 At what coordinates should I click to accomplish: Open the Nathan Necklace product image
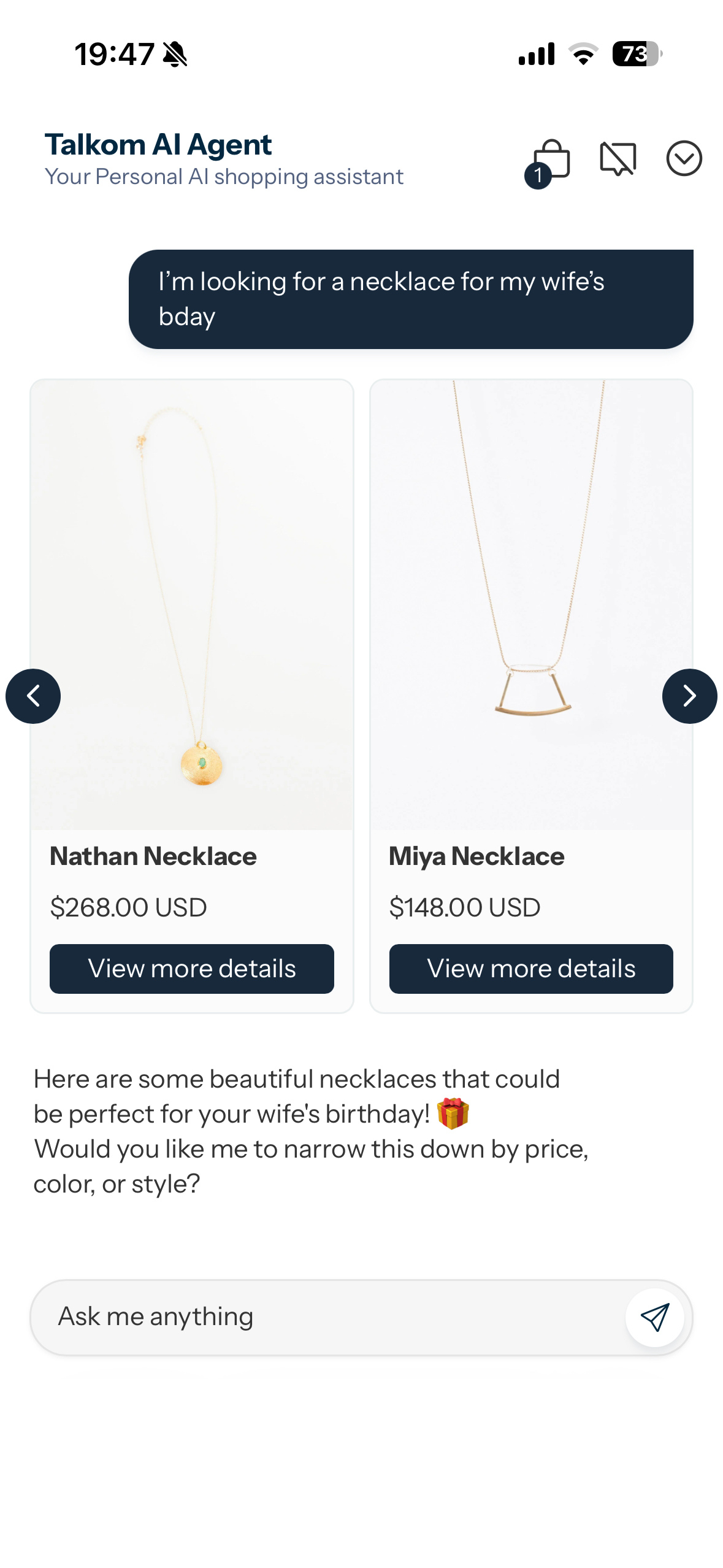[192, 604]
